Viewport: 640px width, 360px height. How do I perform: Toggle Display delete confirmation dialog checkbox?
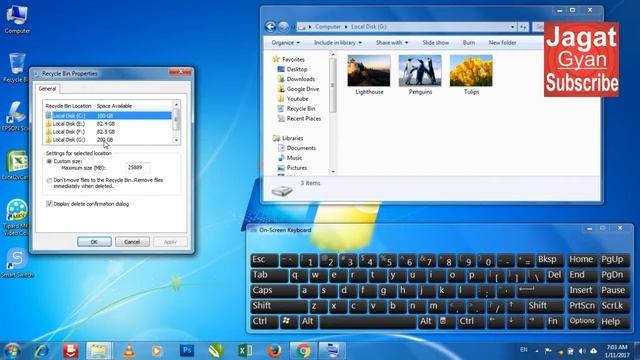[x=49, y=204]
